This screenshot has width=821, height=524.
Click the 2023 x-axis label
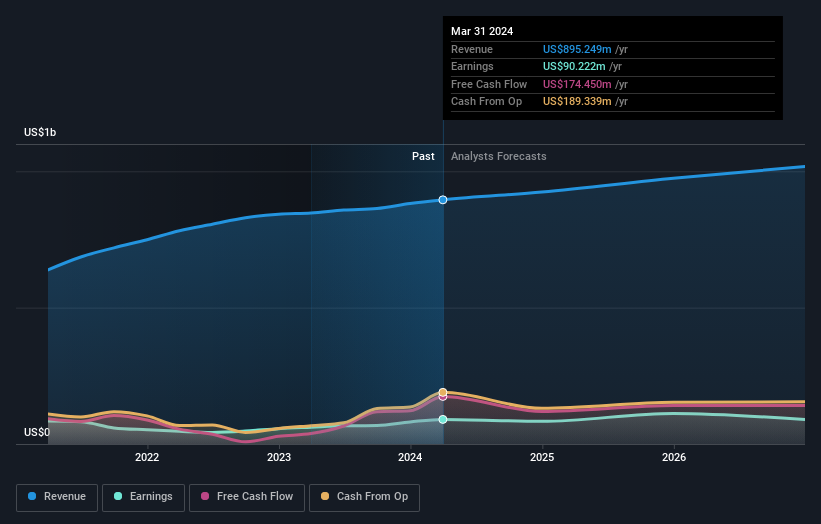point(279,458)
